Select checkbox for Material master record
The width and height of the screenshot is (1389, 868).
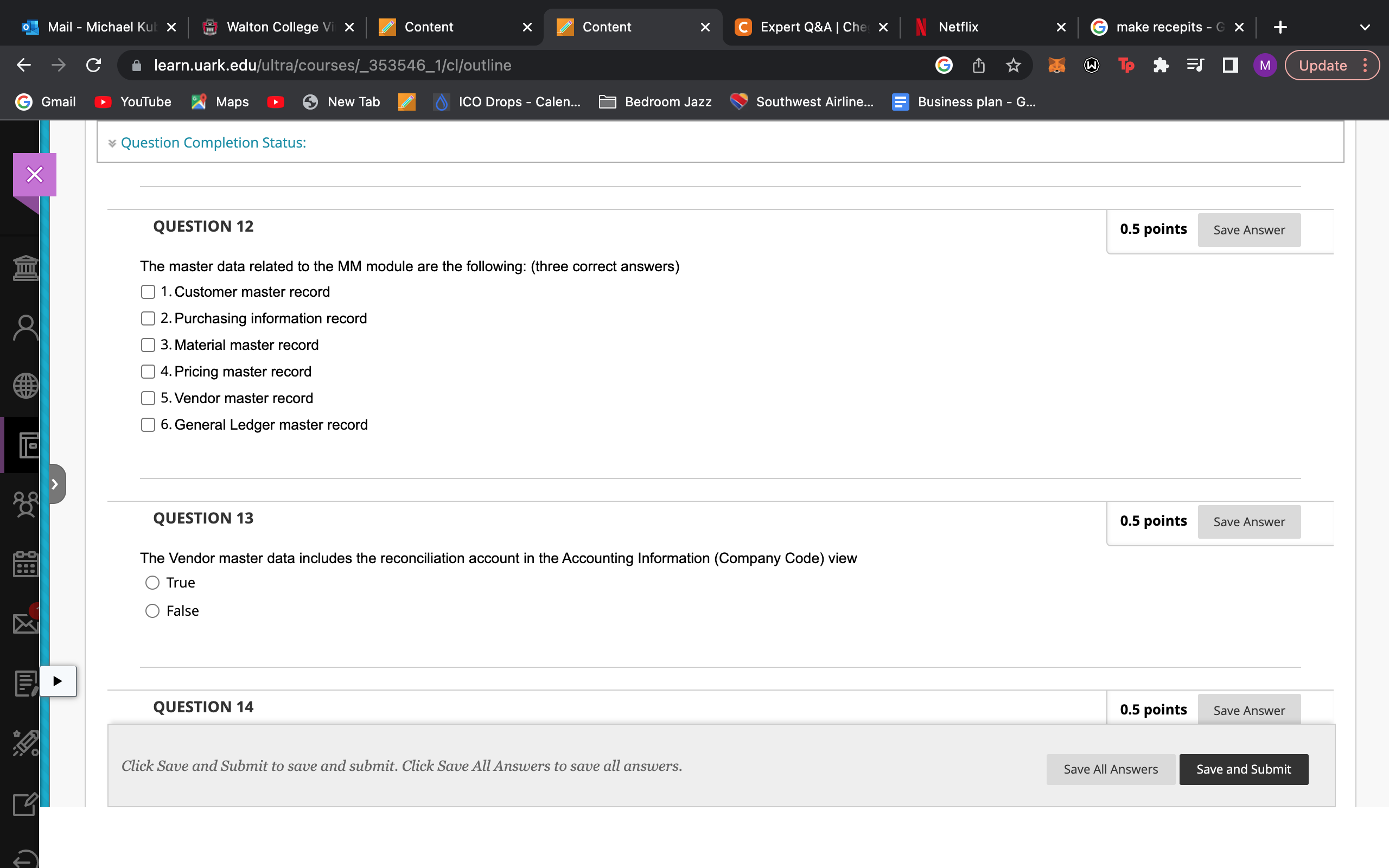[x=148, y=345]
